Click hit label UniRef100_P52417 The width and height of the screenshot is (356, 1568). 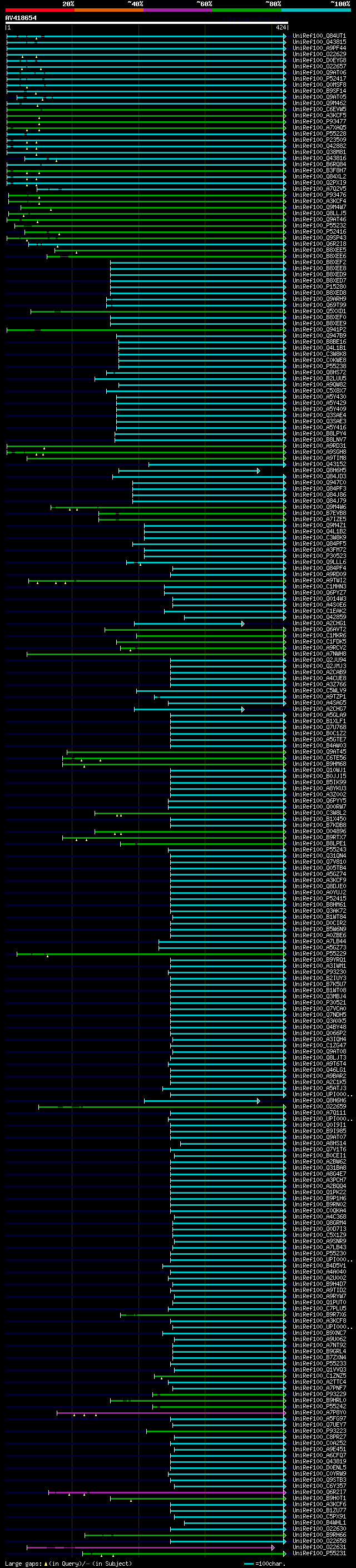pos(319,78)
